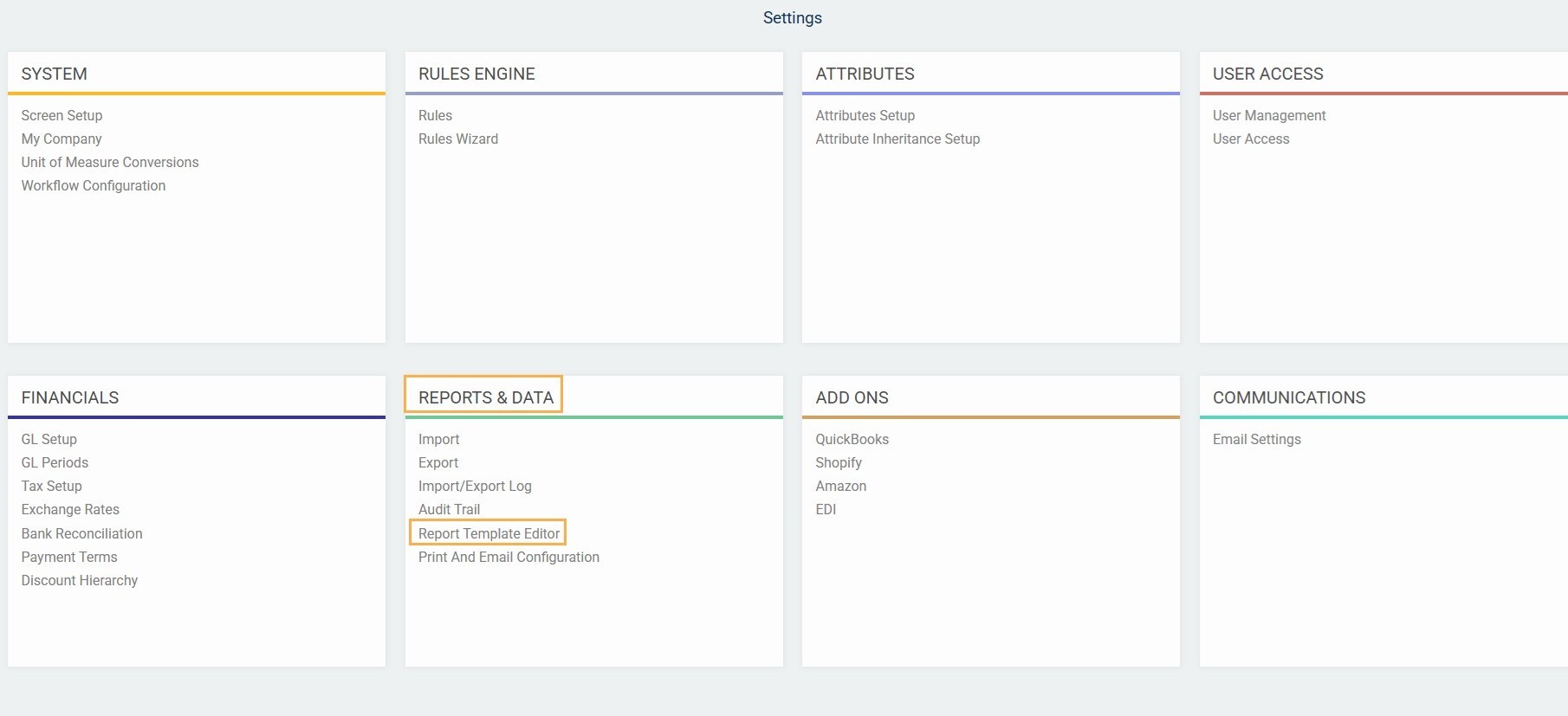
Task: Select Bank Reconciliation
Action: pos(82,533)
